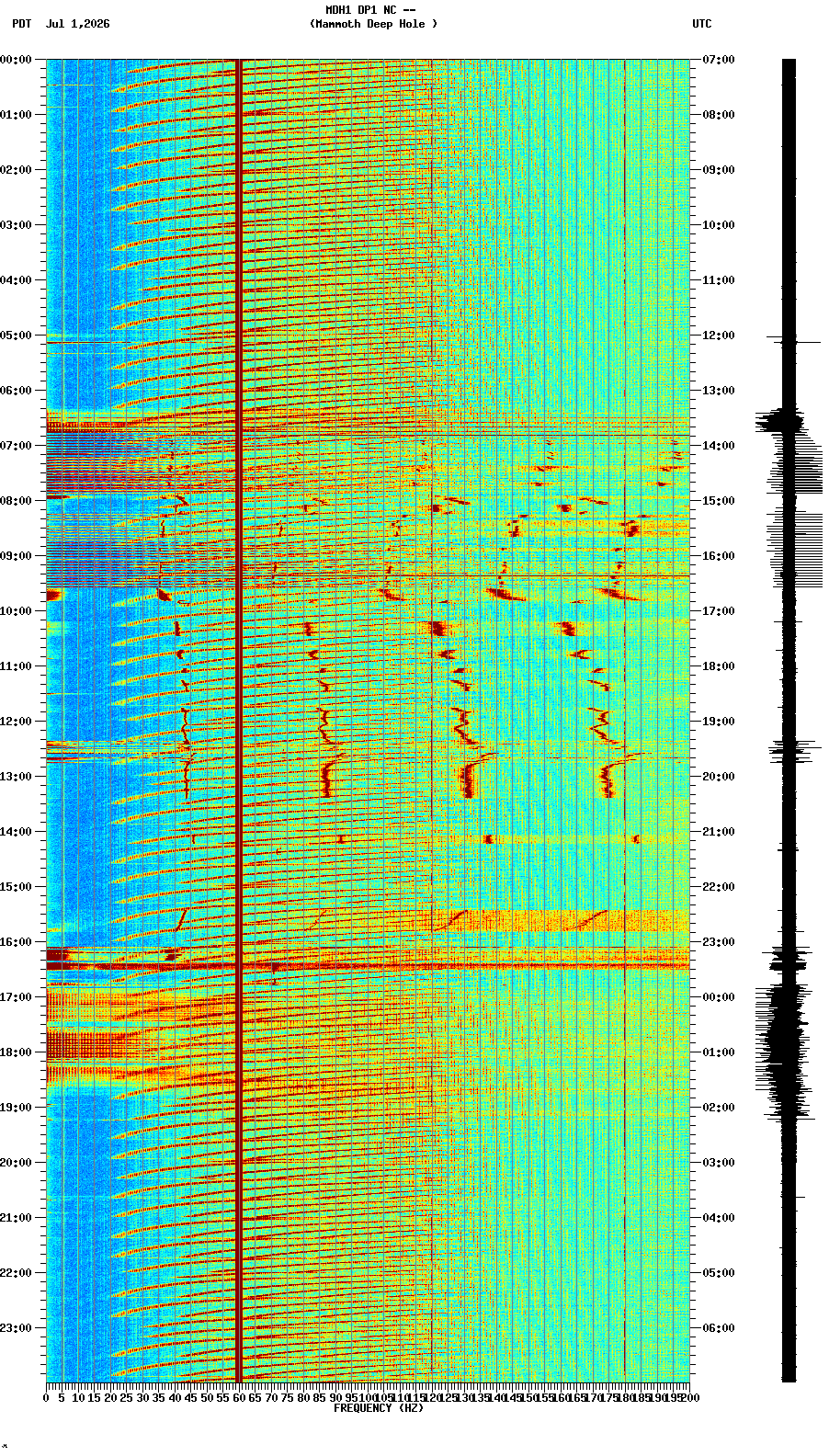
Task: Click the "(Mammoth Deep Hole )" subtitle
Action: coord(374,24)
